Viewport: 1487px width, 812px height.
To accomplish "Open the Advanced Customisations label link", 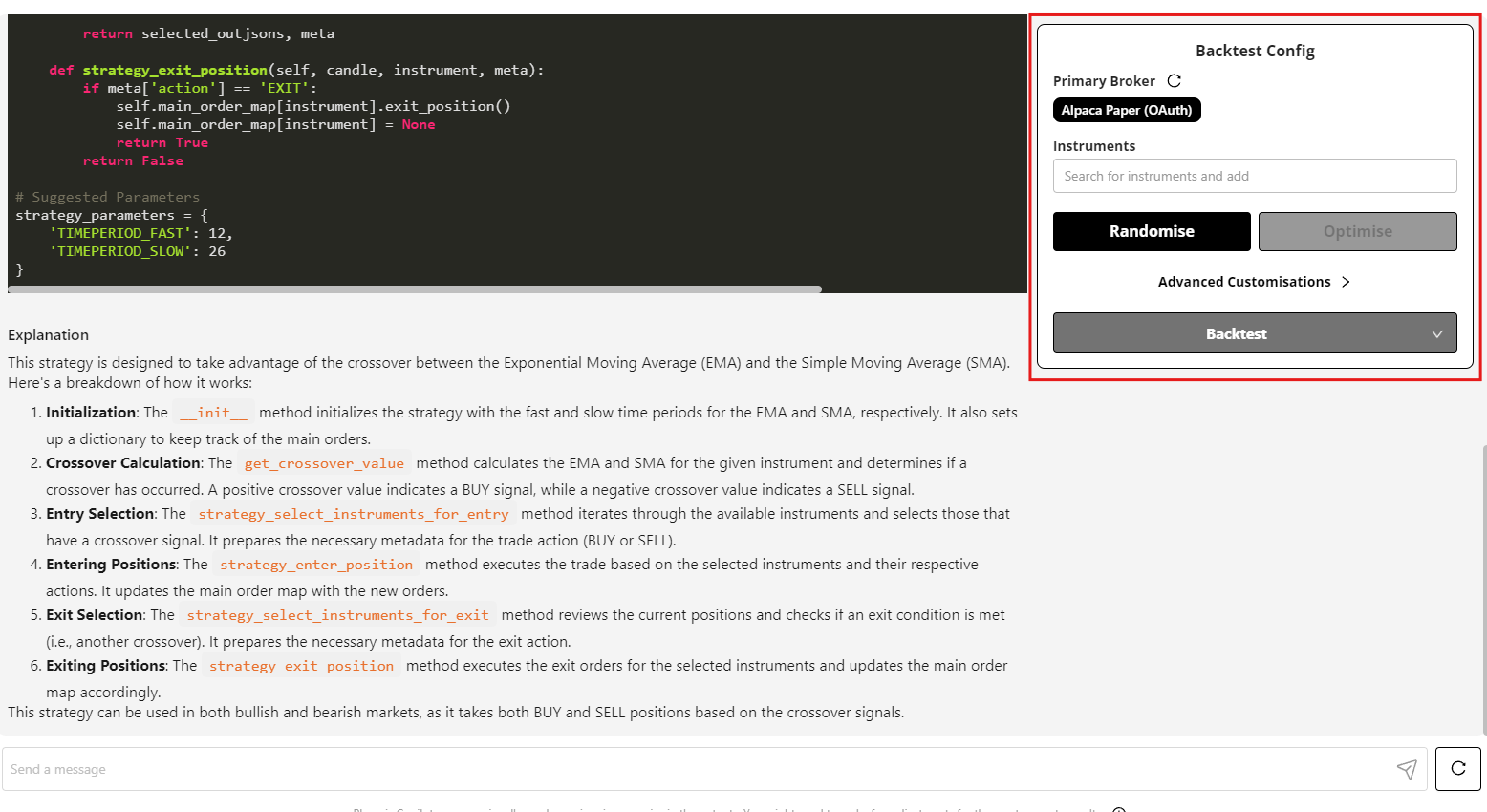I will pyautogui.click(x=1243, y=282).
